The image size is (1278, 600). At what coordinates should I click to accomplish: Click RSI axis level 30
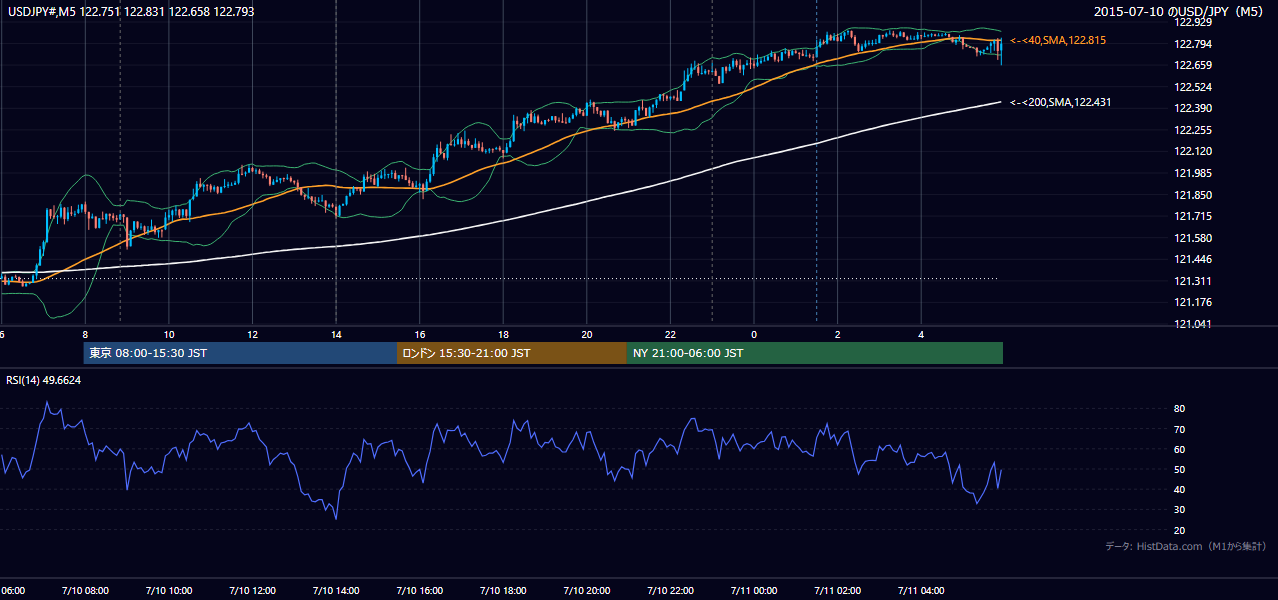1179,510
